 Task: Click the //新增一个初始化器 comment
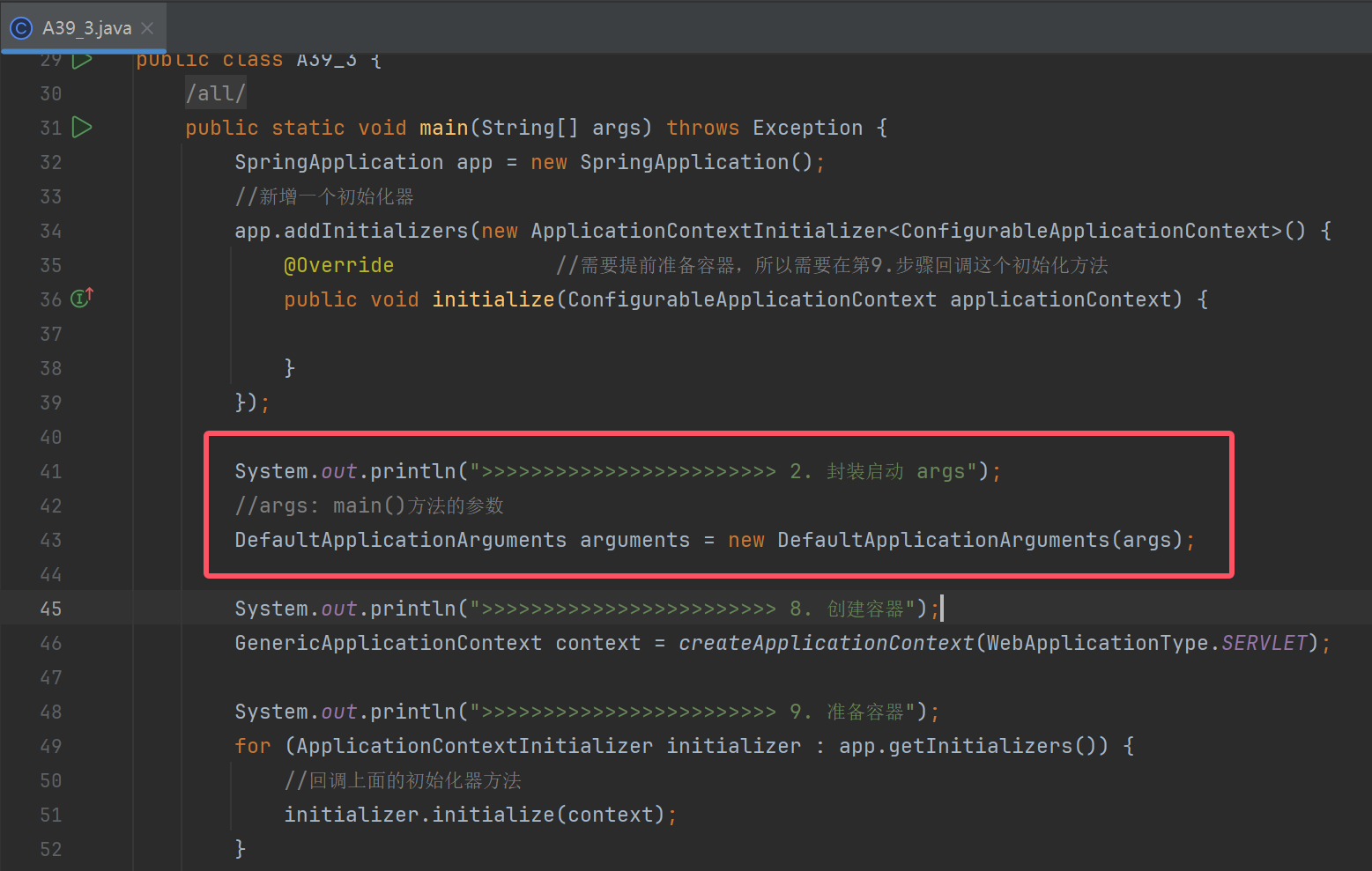[324, 196]
